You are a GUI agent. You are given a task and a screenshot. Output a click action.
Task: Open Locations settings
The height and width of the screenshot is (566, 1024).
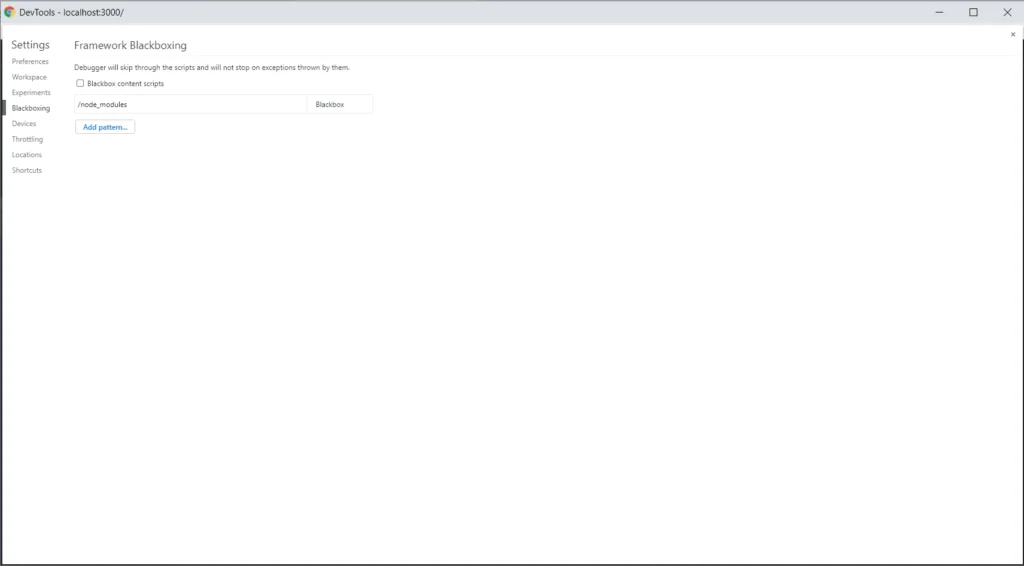click(27, 155)
